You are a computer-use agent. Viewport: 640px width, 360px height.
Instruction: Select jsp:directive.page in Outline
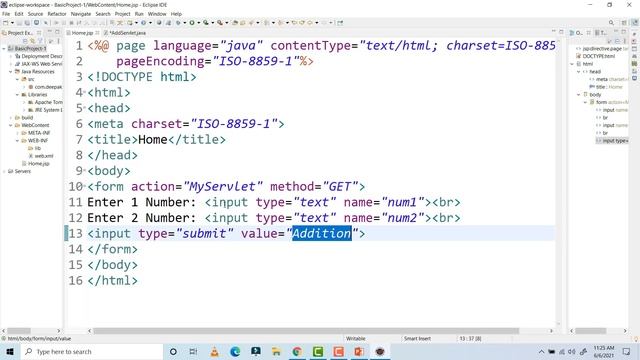[602, 49]
